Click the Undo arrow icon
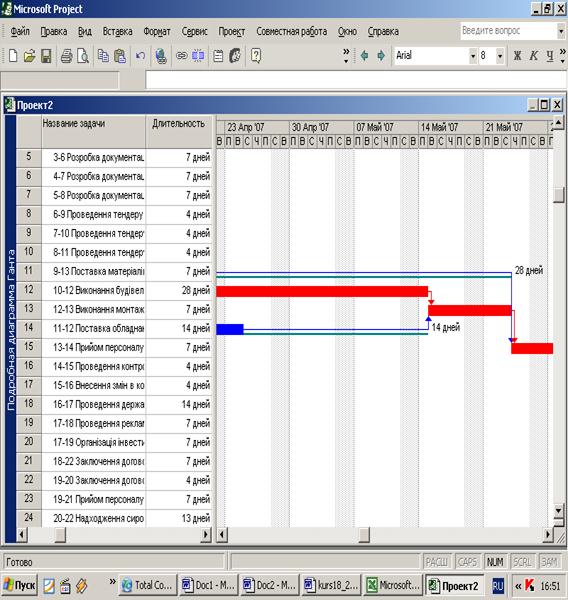Image resolution: width=568 pixels, height=600 pixels. (x=140, y=56)
